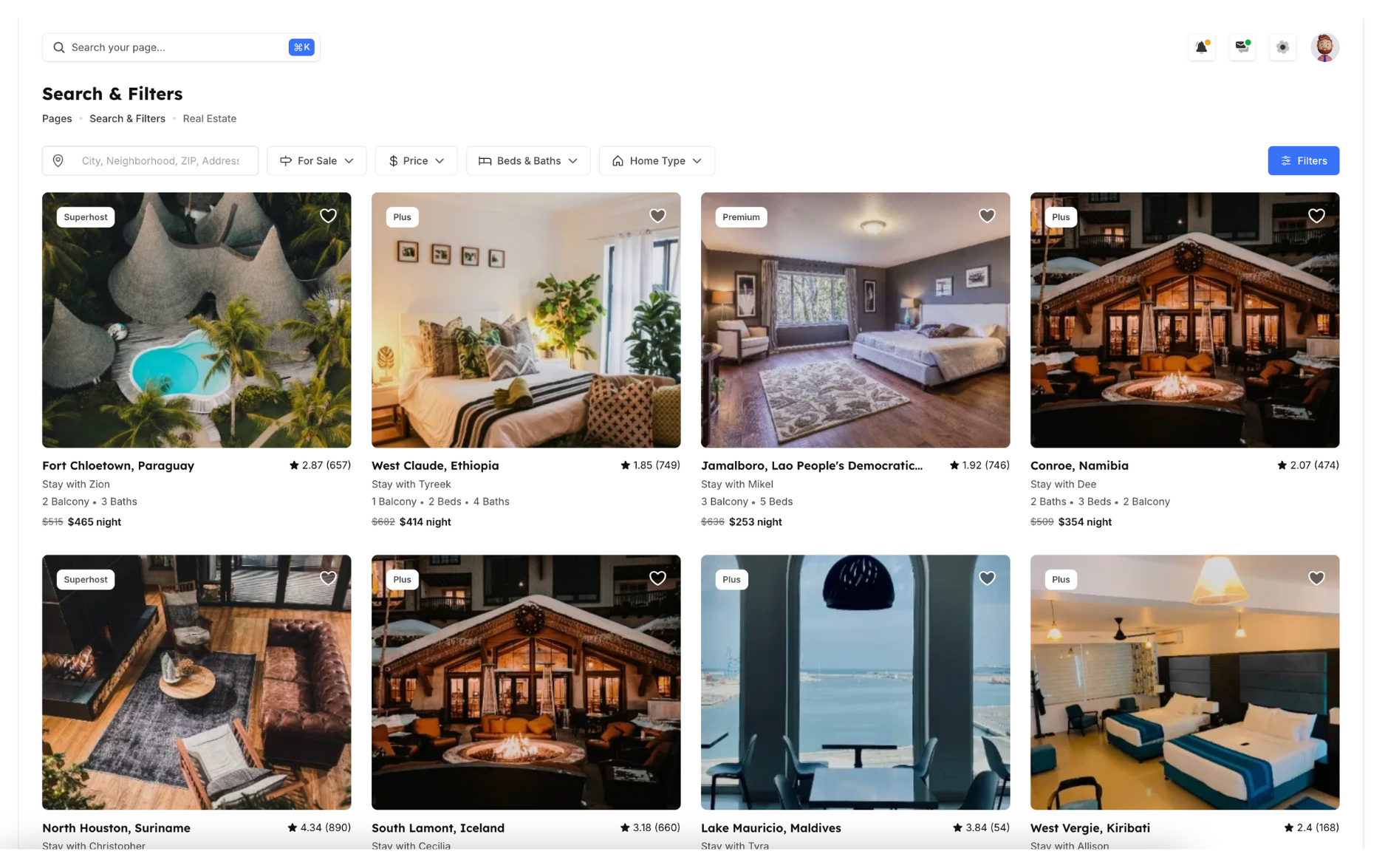This screenshot has height=868, width=1385.
Task: Favorite the Lake Mauricio, Maldives listing
Action: pos(987,578)
